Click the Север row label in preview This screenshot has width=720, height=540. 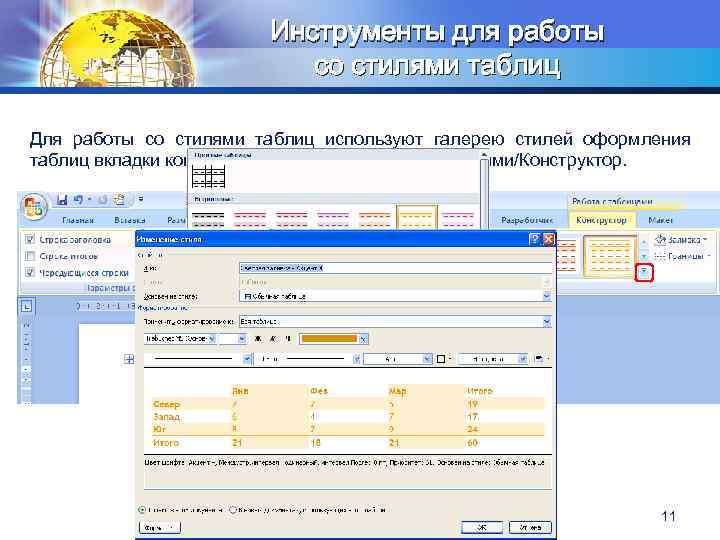166,405
